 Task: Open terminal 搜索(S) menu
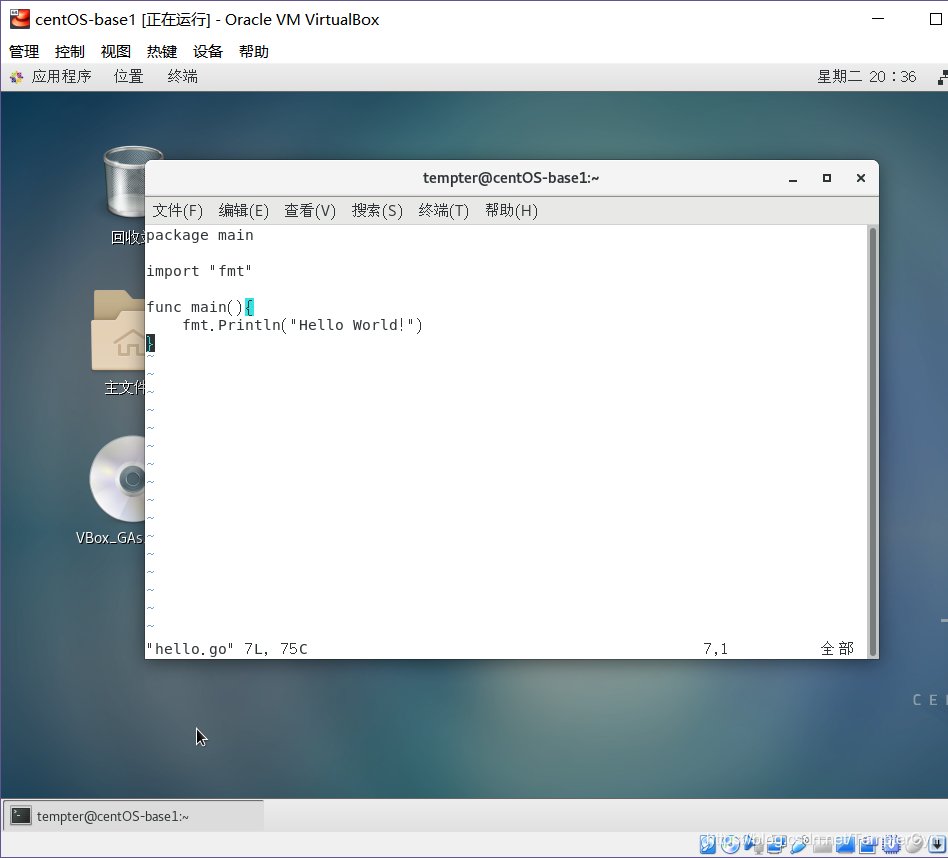point(377,210)
